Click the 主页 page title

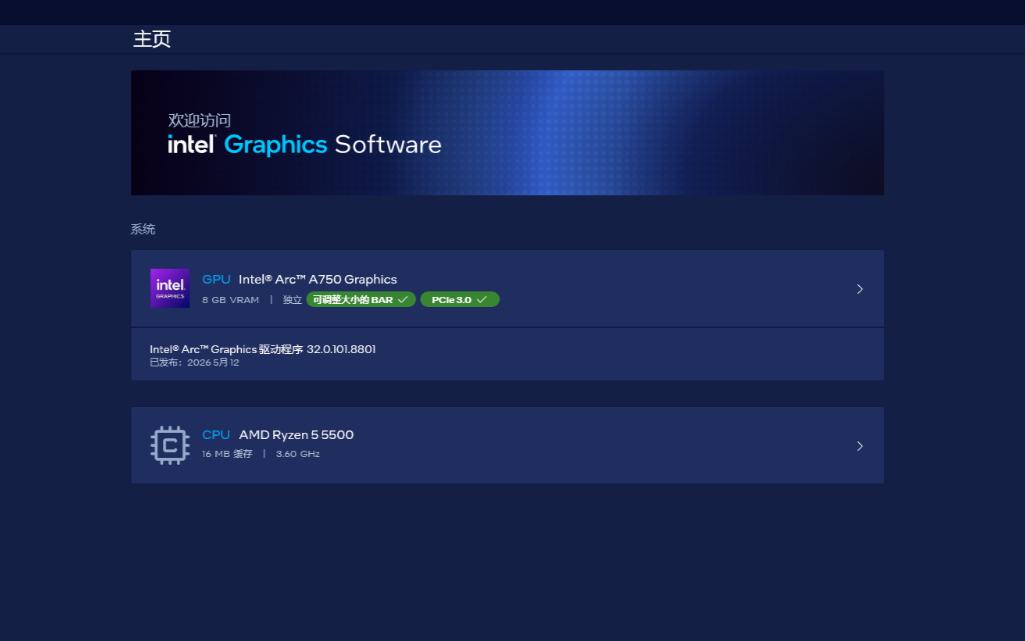click(152, 39)
